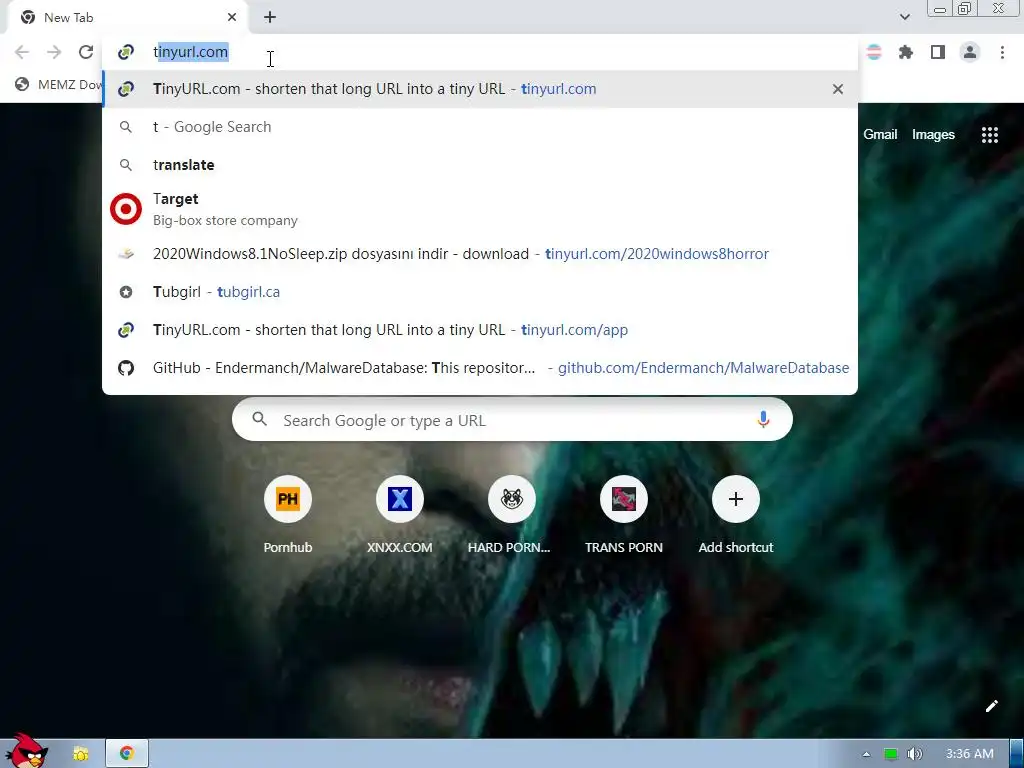Select the Tubgirl suggestion

480,292
